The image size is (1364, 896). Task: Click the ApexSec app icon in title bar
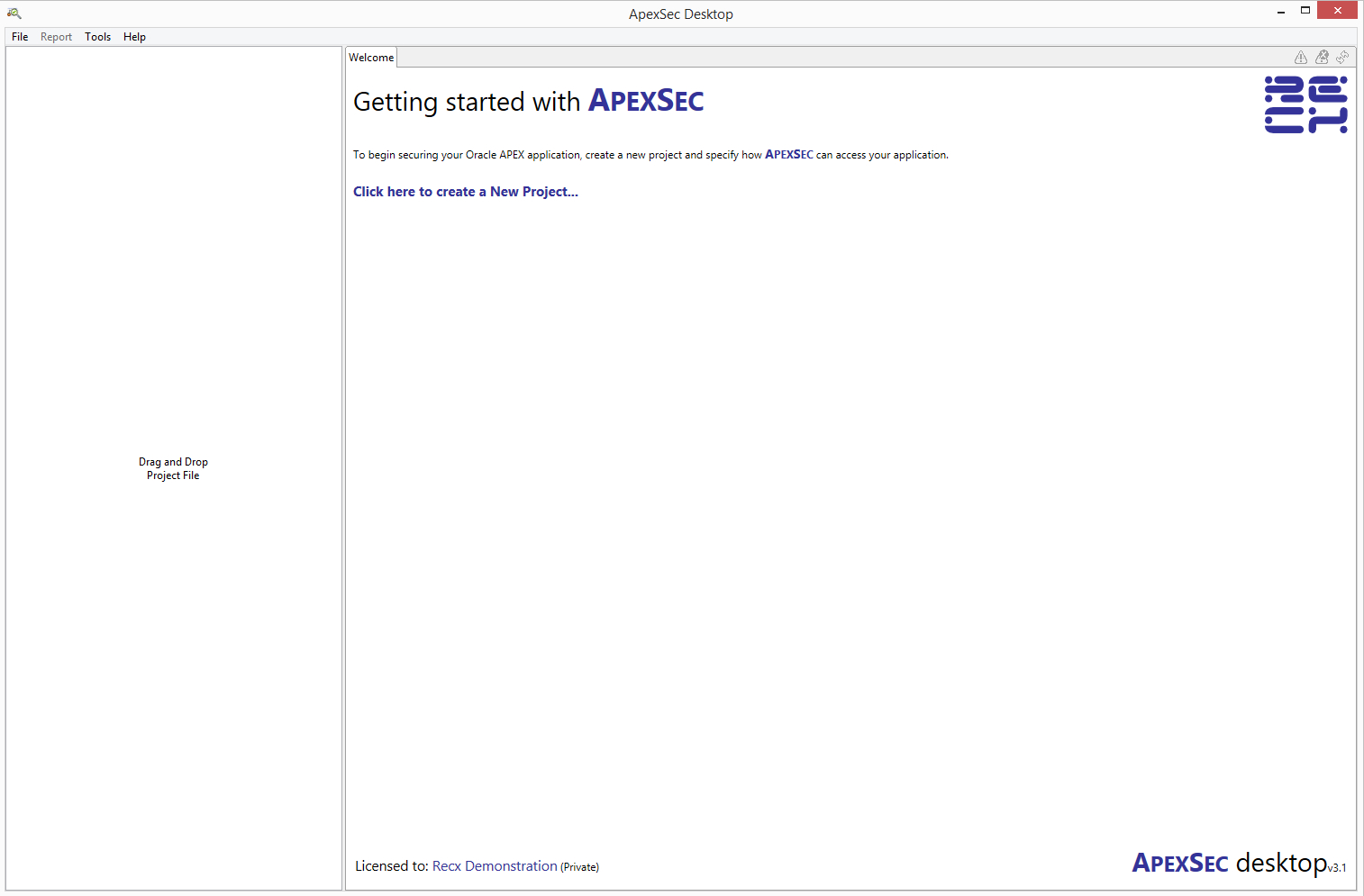pos(14,14)
